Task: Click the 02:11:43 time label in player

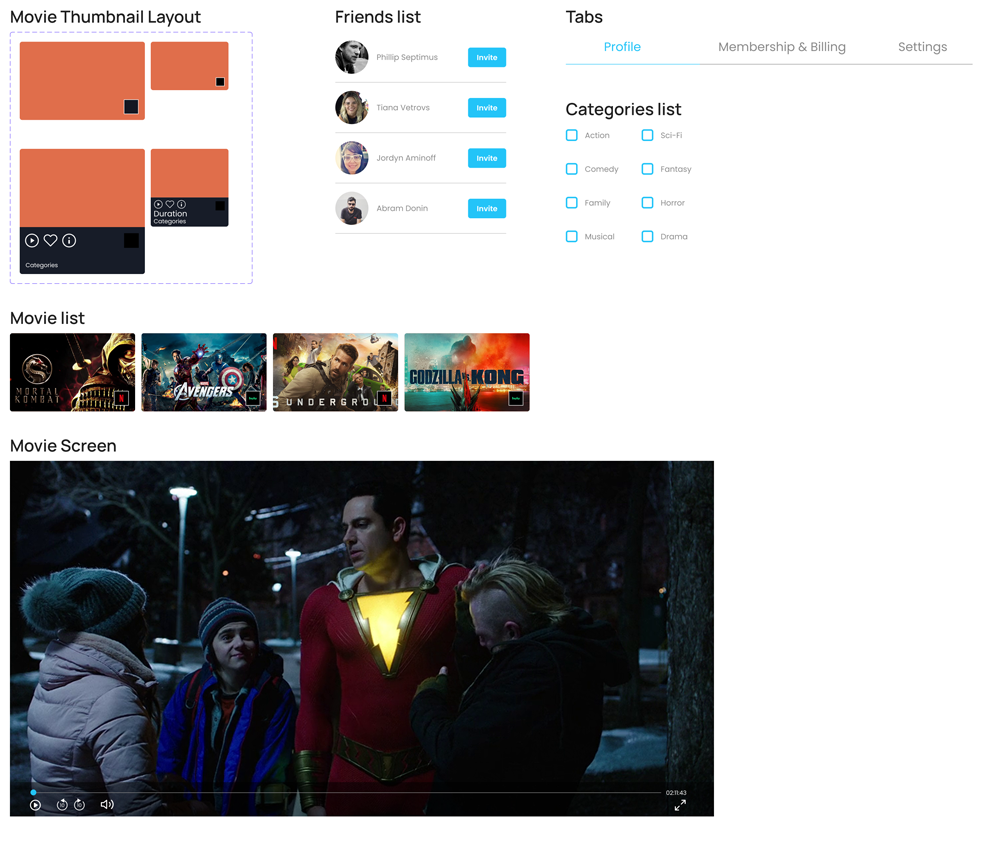Action: (x=676, y=793)
